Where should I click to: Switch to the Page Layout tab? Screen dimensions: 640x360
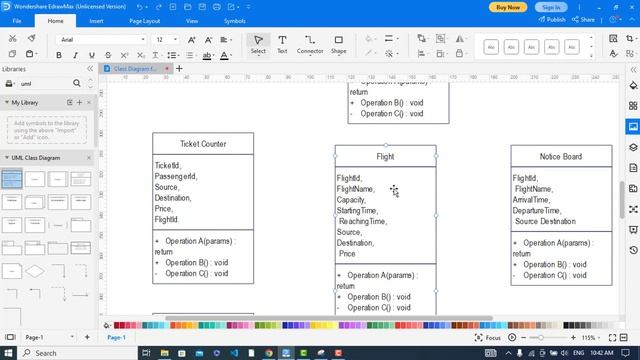point(144,21)
